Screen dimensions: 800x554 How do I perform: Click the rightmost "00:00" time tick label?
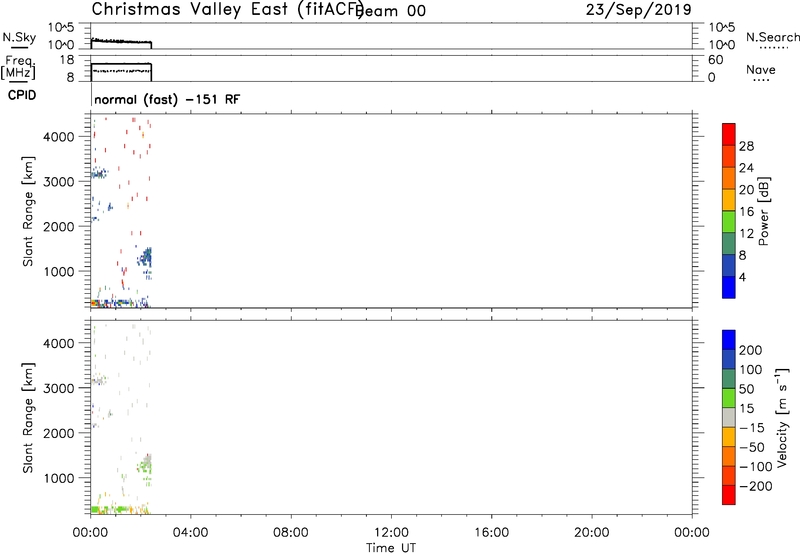pos(691,533)
